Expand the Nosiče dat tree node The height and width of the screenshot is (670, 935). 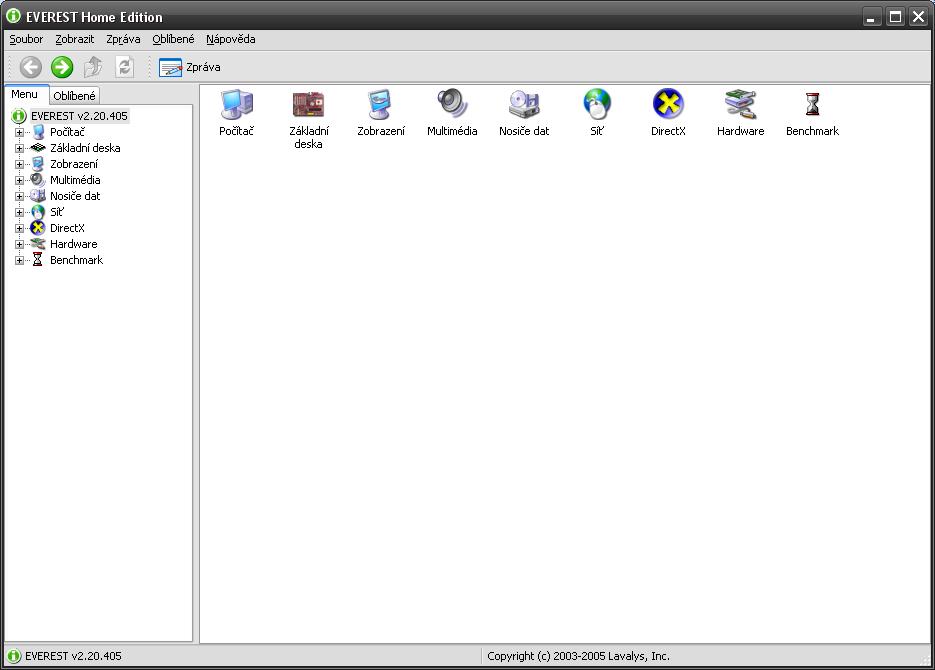click(19, 197)
